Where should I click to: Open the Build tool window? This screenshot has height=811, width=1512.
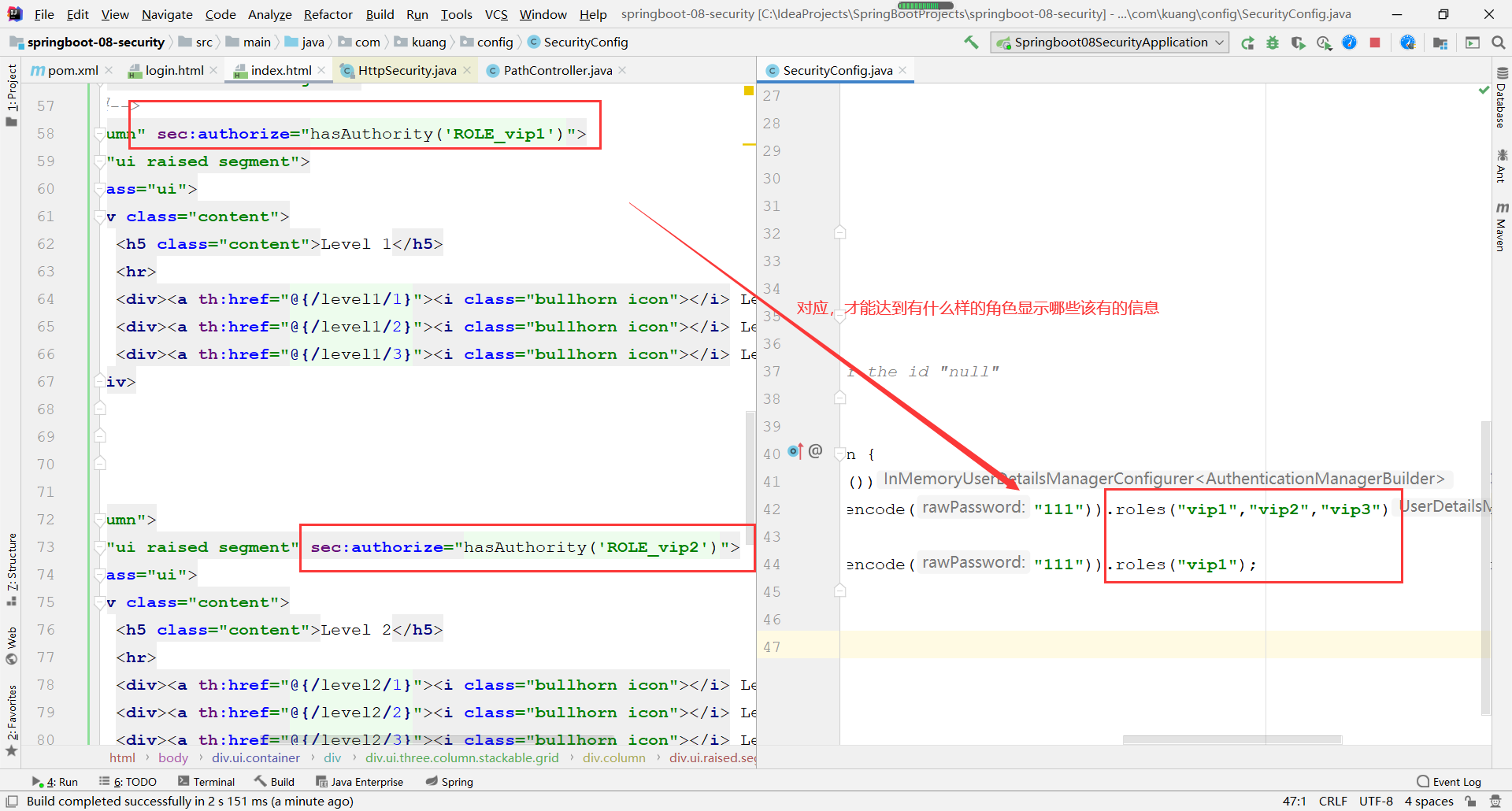(274, 782)
